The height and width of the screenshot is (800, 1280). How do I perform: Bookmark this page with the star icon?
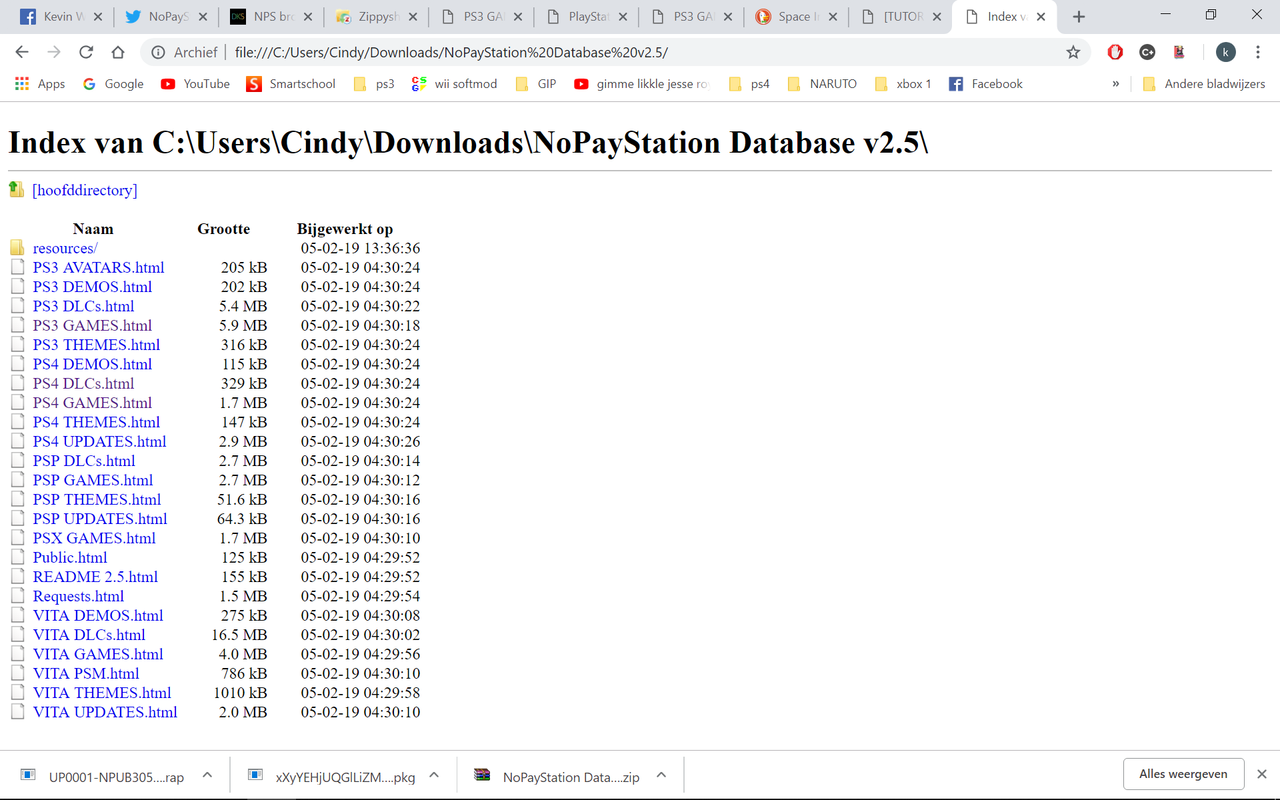[1073, 52]
